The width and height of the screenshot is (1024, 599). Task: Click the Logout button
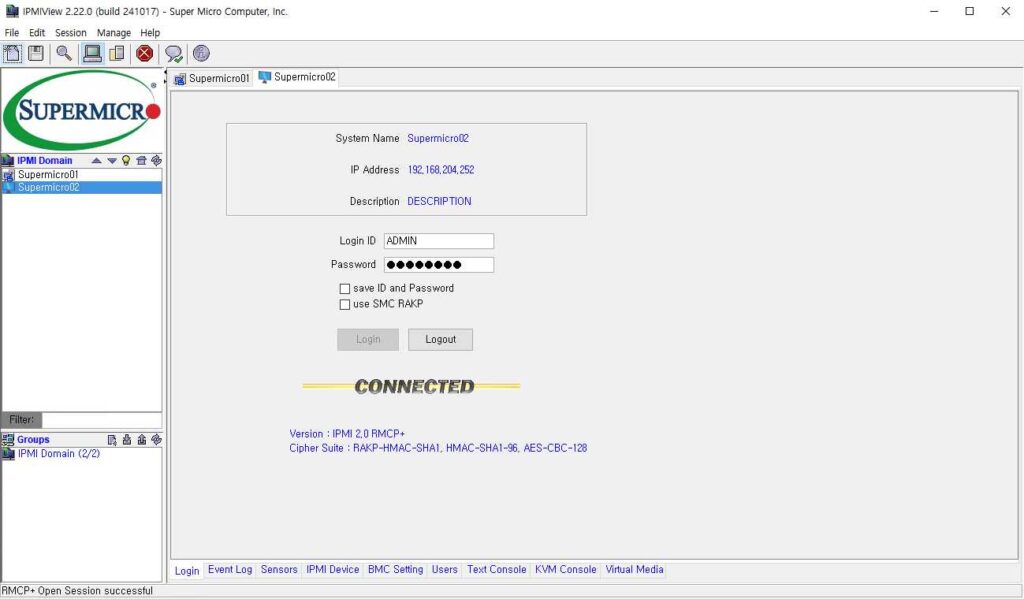(x=441, y=340)
